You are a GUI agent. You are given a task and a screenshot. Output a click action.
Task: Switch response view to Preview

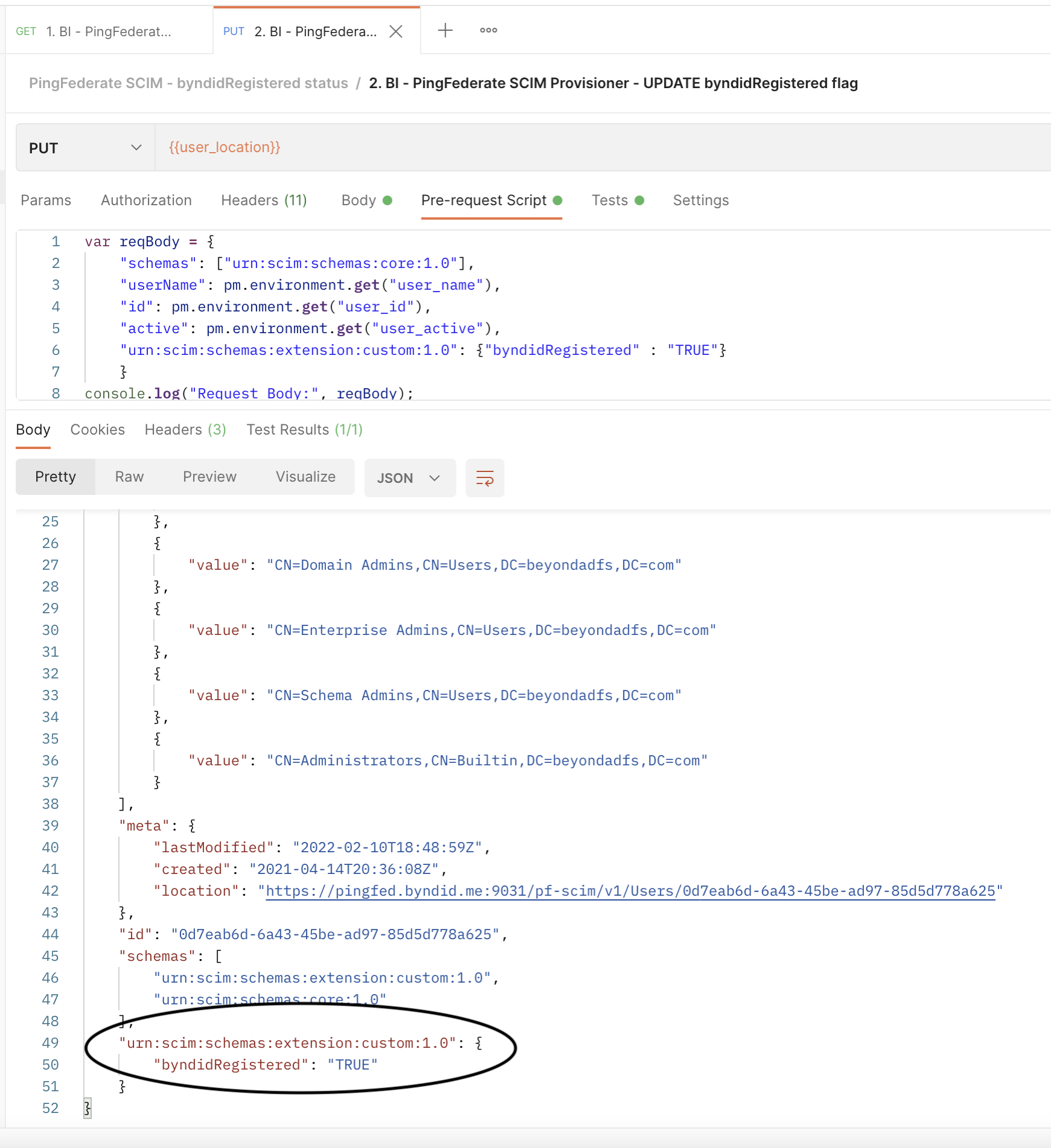pos(209,477)
